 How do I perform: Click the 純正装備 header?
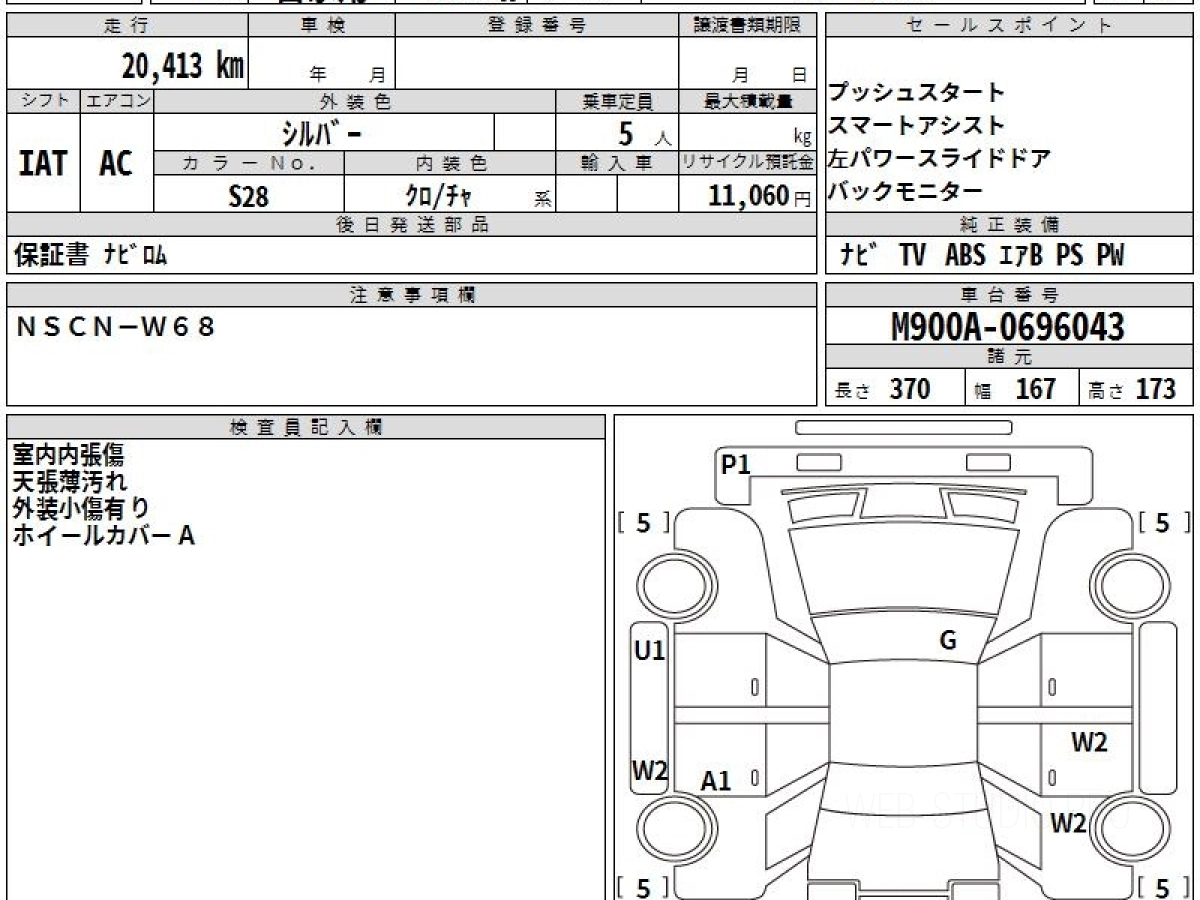pos(1009,225)
